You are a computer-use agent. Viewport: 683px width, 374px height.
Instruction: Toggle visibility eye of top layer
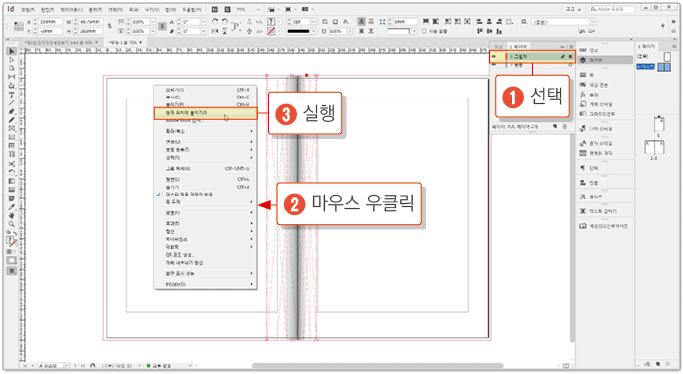click(x=494, y=56)
